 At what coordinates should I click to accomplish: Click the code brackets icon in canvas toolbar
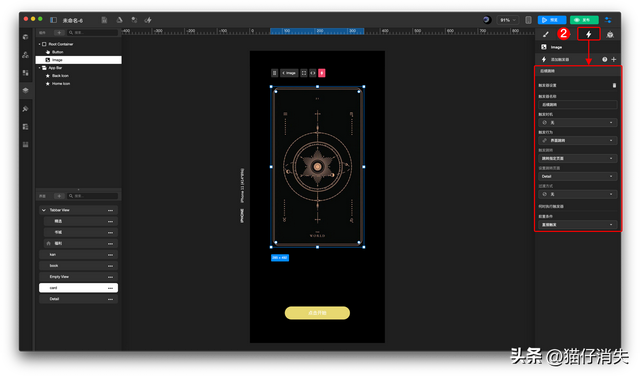313,73
